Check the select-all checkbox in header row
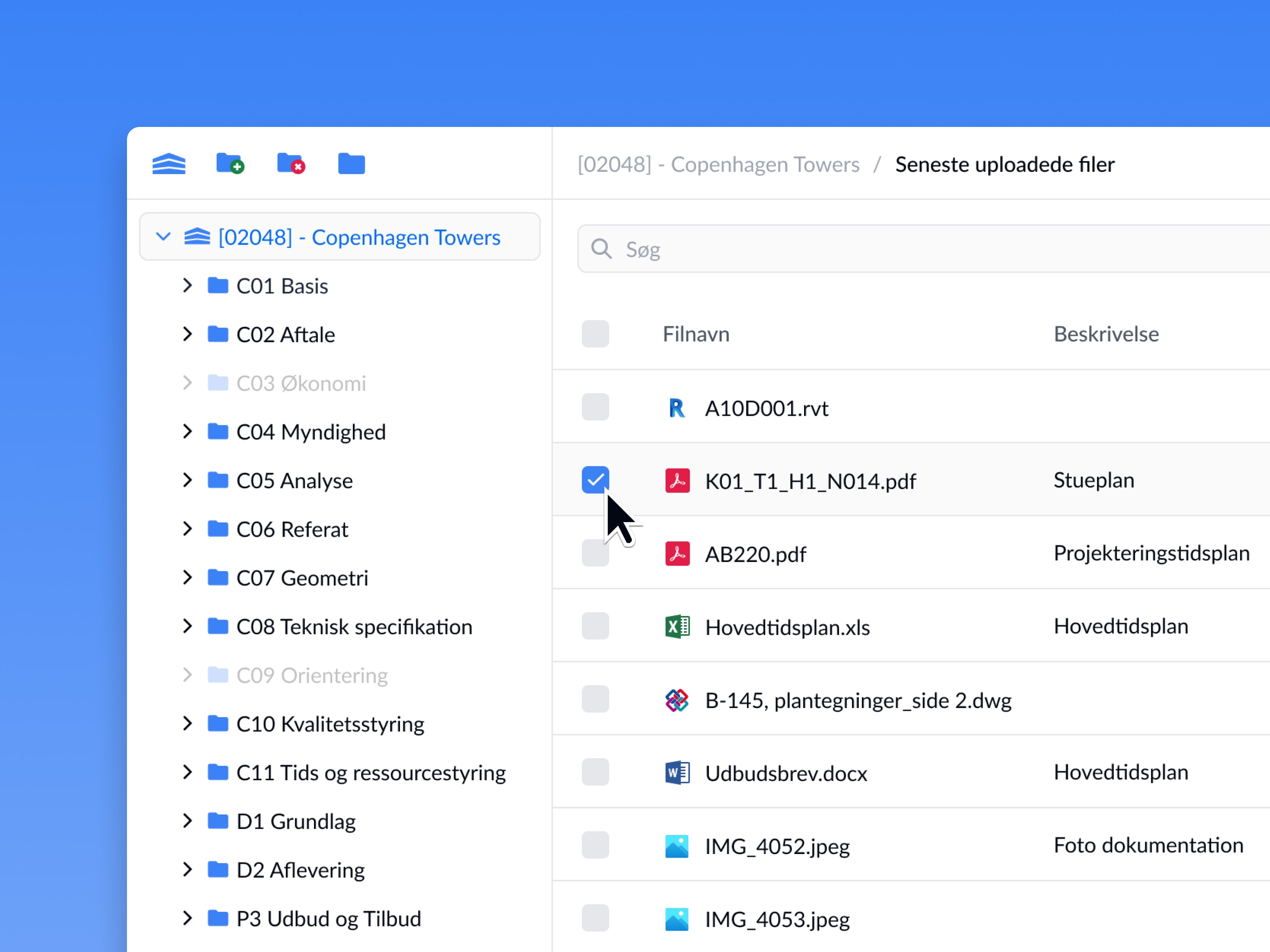This screenshot has width=1270, height=952. [595, 334]
